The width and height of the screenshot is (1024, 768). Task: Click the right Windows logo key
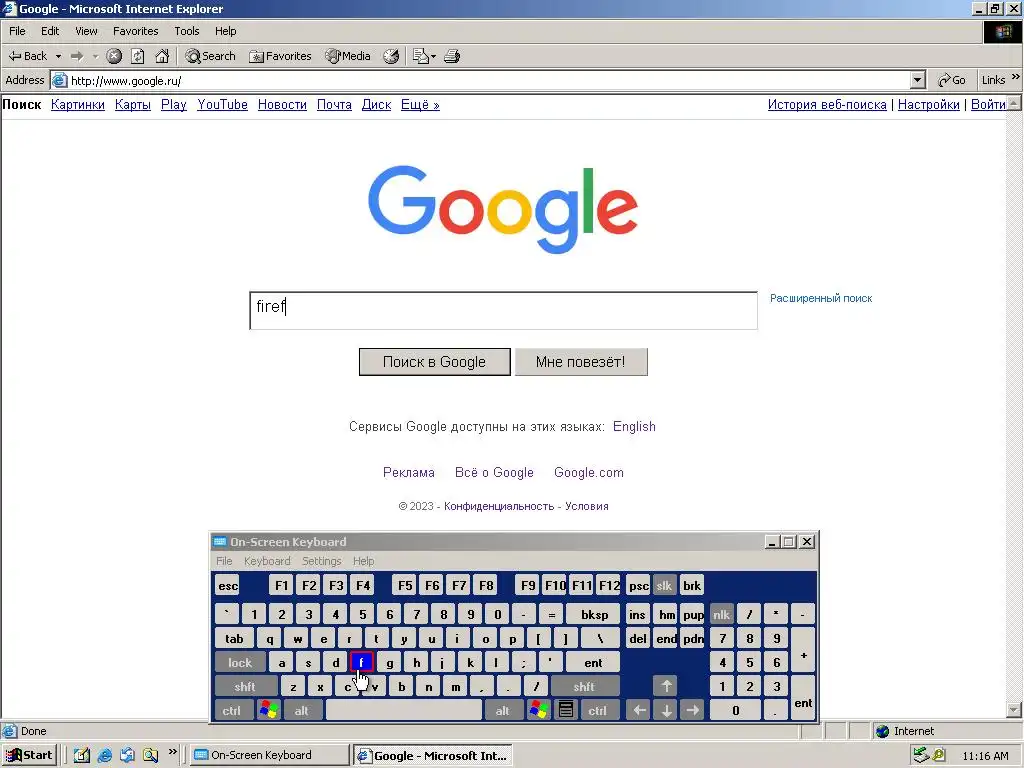(538, 711)
